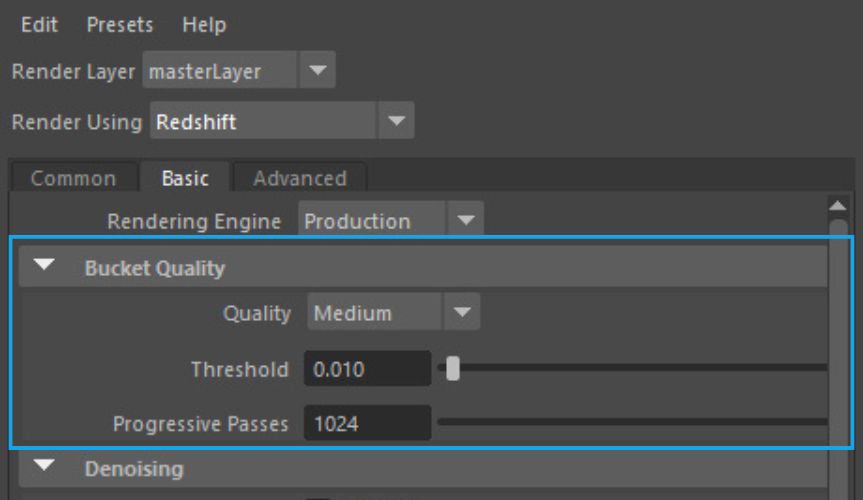The width and height of the screenshot is (863, 500).
Task: Select the Basic tab
Action: coord(185,178)
